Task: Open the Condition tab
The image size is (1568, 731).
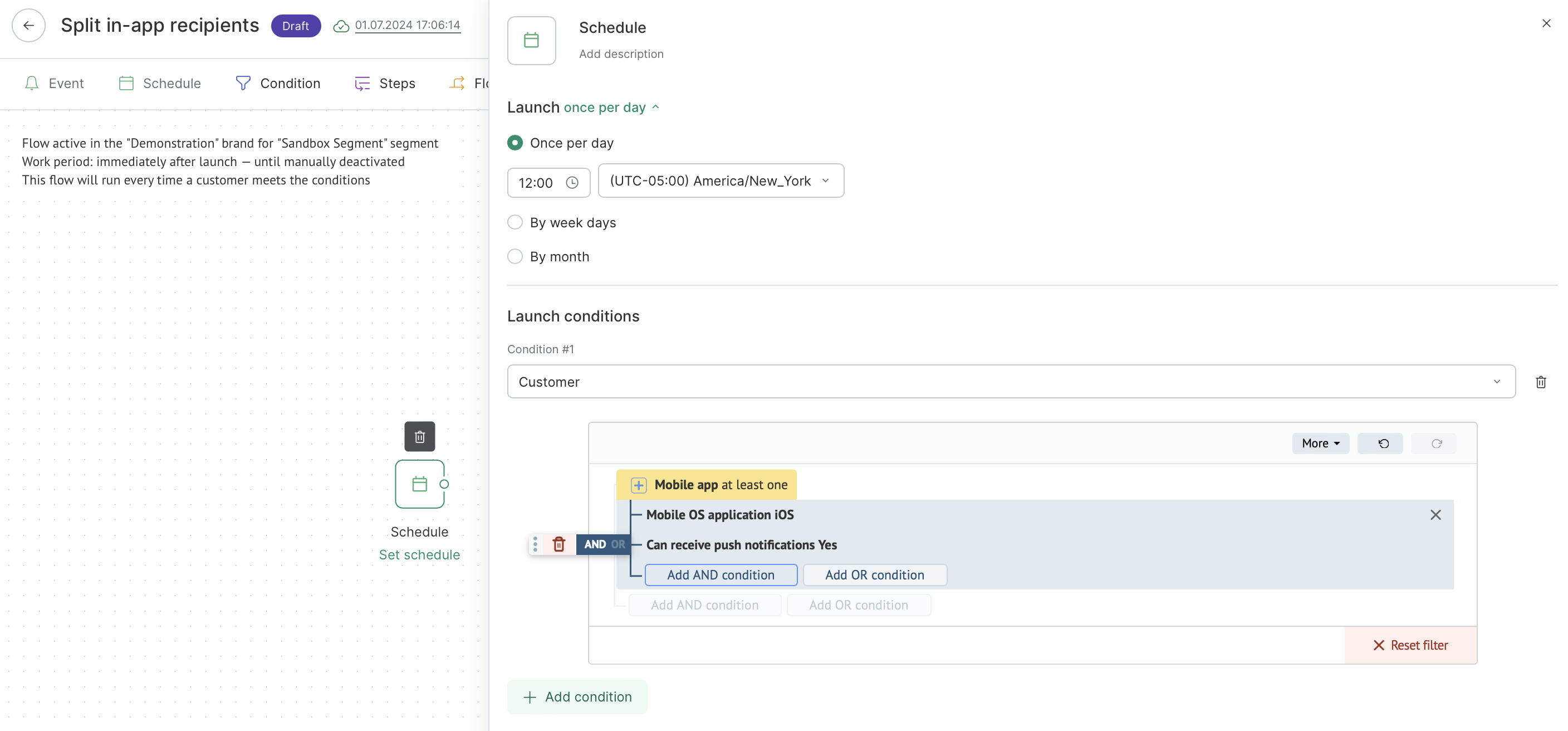Action: [x=277, y=84]
